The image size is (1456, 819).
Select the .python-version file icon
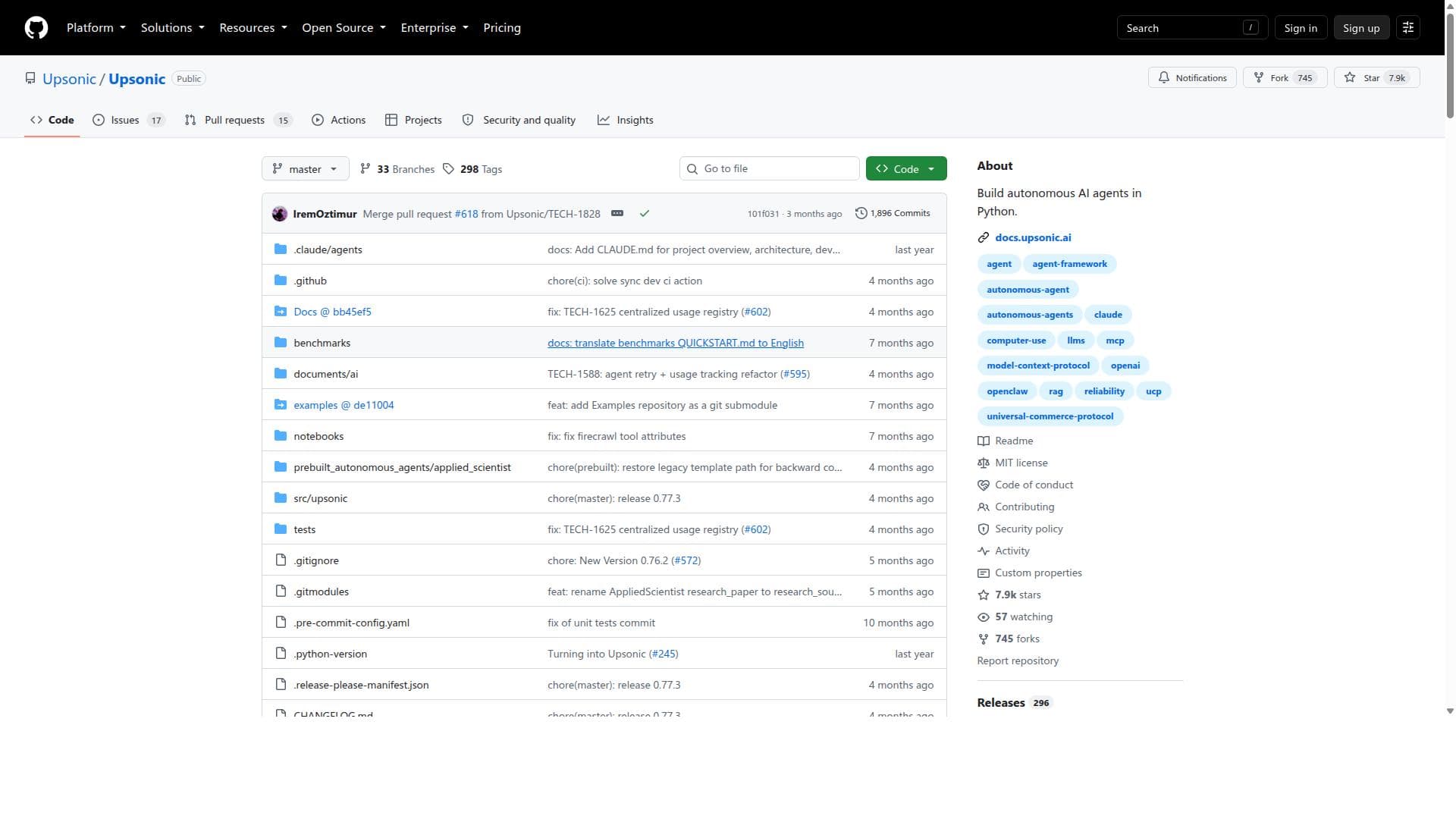[281, 654]
